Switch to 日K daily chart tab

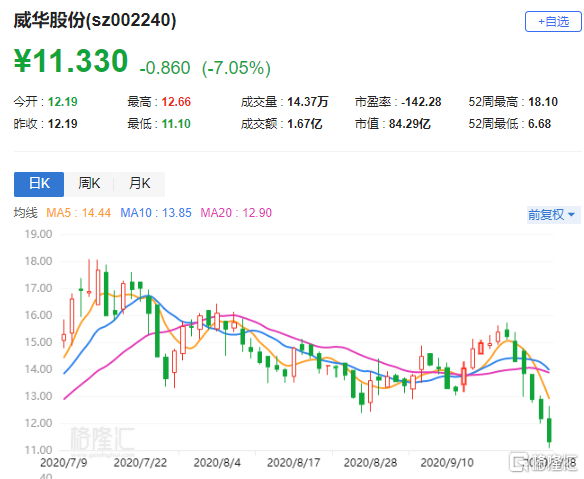coord(39,184)
